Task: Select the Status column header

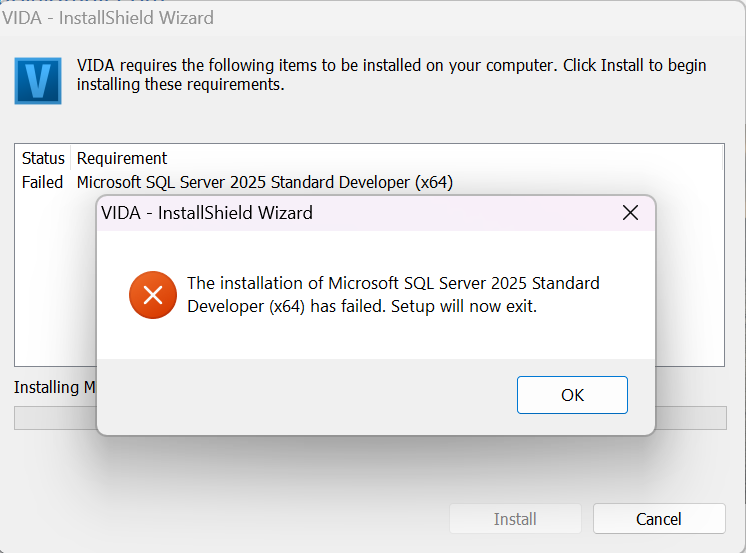Action: (x=43, y=158)
